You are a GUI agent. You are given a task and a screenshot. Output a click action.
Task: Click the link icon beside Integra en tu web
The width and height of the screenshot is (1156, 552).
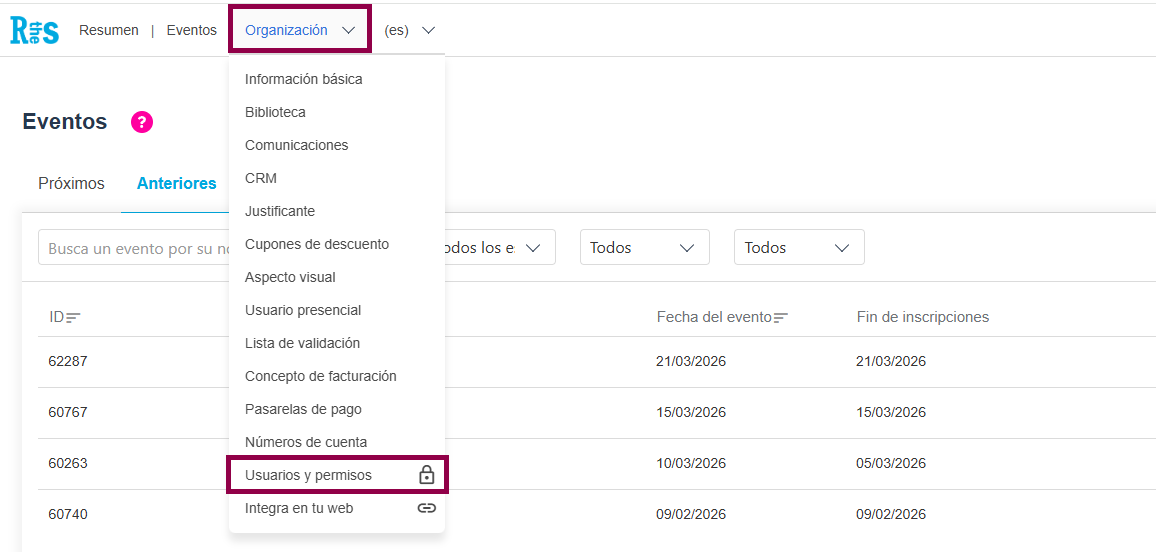426,508
